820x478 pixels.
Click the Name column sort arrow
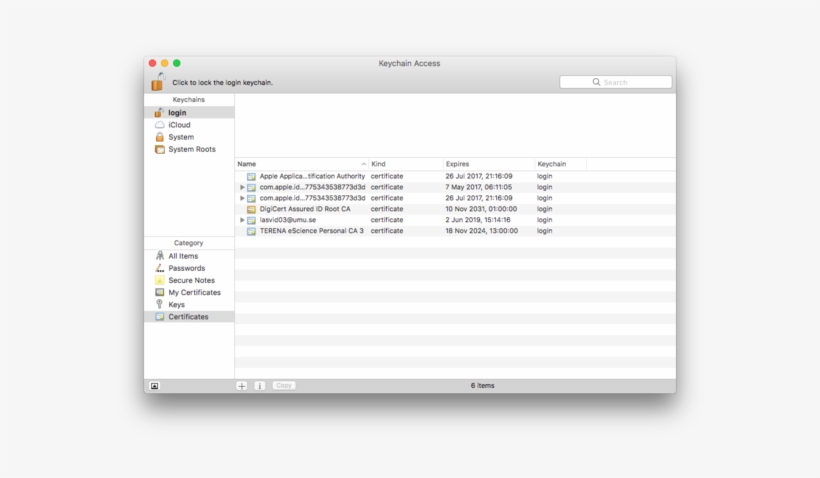coord(363,164)
